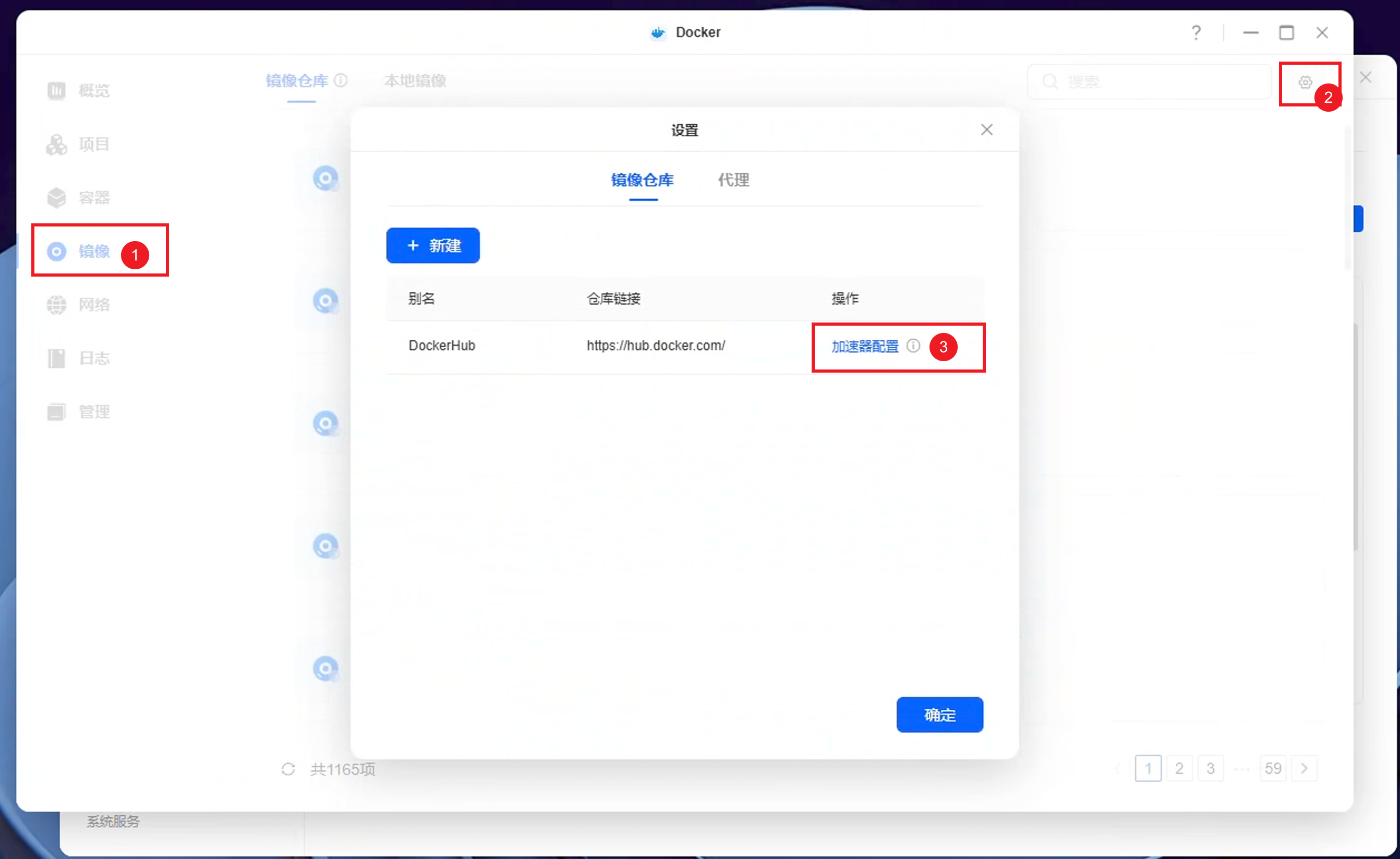
Task: Open the 日志 logs sidebar item
Action: click(x=78, y=357)
